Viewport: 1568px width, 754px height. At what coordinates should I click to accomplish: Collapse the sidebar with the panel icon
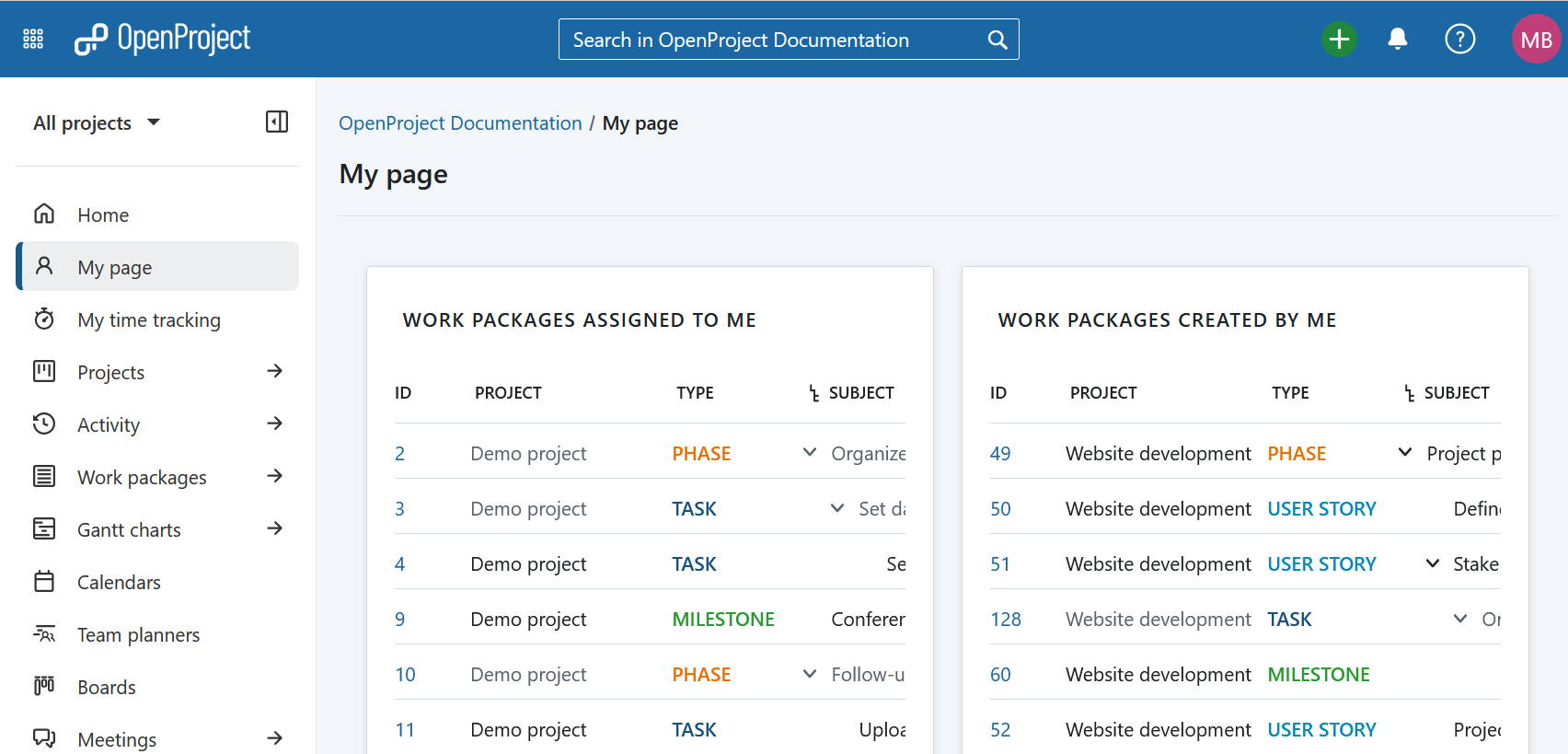pos(277,122)
